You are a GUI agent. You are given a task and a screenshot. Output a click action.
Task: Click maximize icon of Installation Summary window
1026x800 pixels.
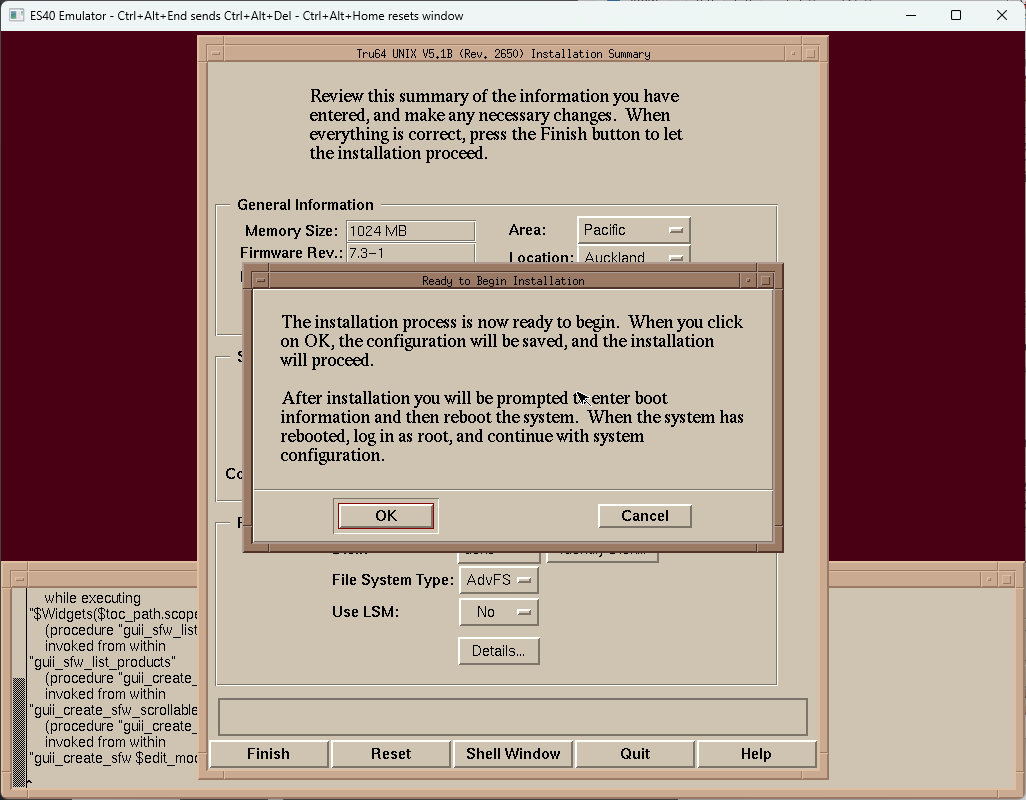811,54
